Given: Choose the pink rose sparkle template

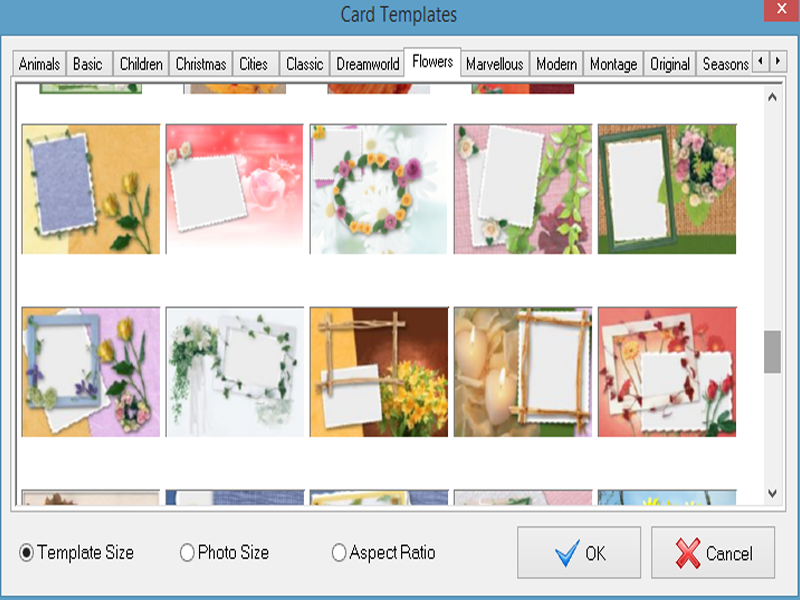Looking at the screenshot, I should point(235,189).
